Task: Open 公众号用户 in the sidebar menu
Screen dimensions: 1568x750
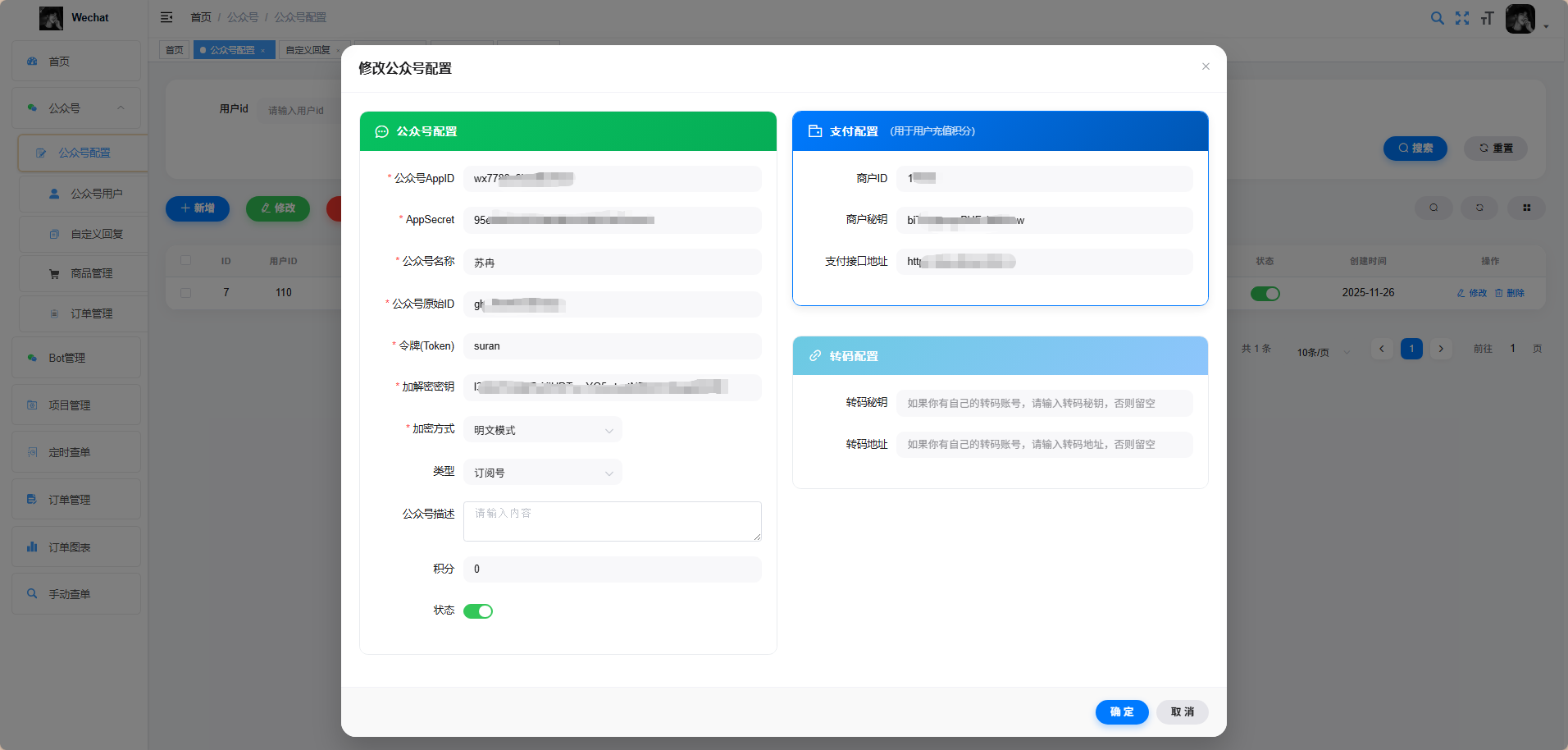Action: [96, 194]
